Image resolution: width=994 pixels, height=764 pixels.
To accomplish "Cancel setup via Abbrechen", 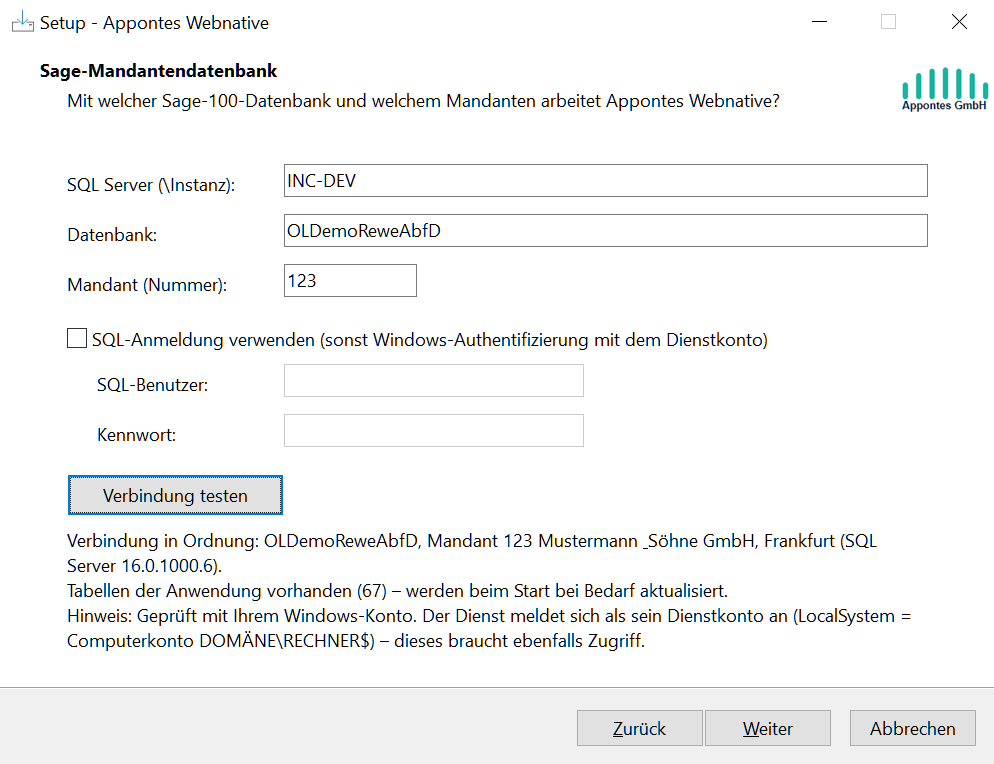I will pos(912,728).
